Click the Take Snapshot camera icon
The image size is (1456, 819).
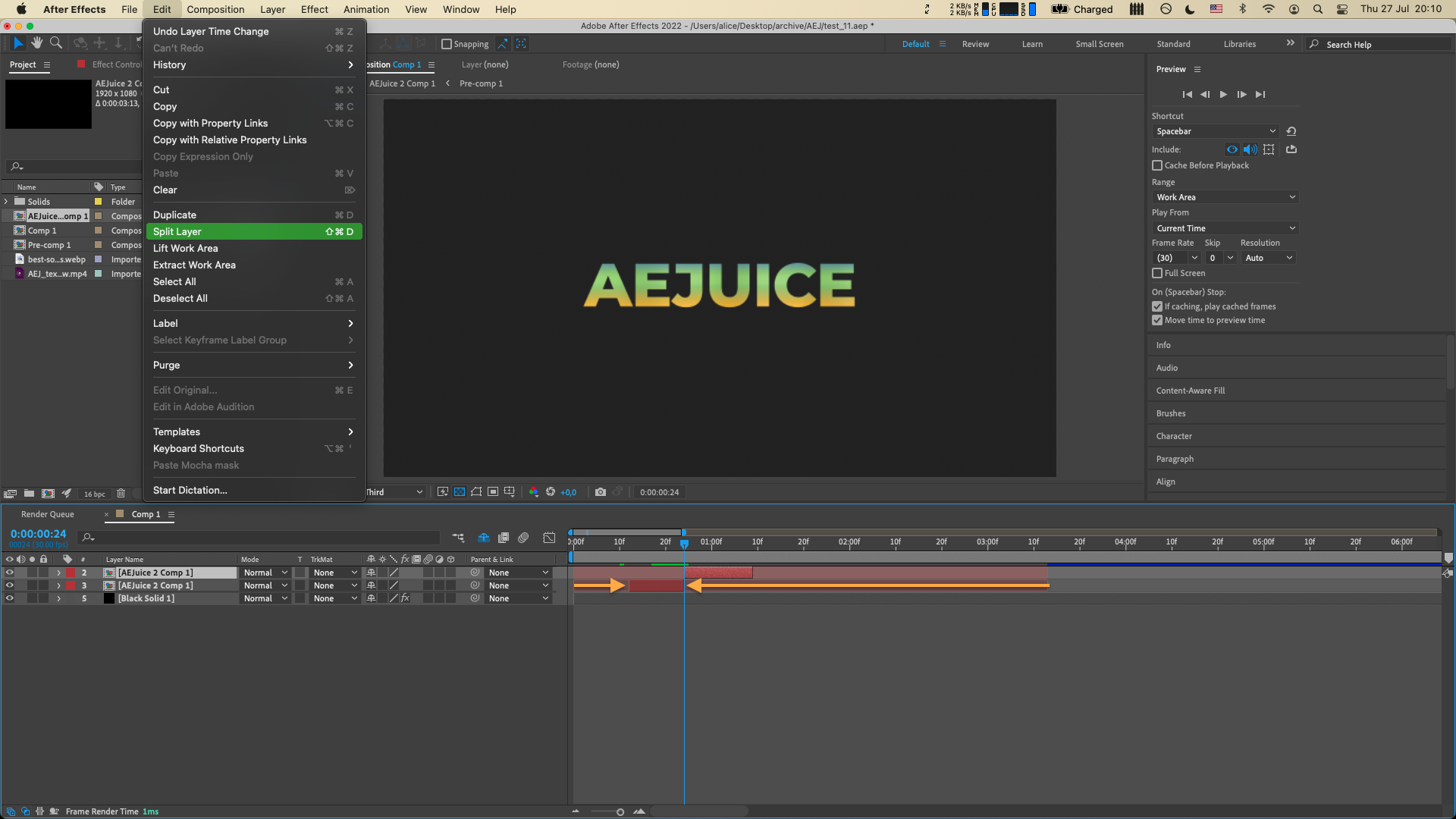click(600, 492)
